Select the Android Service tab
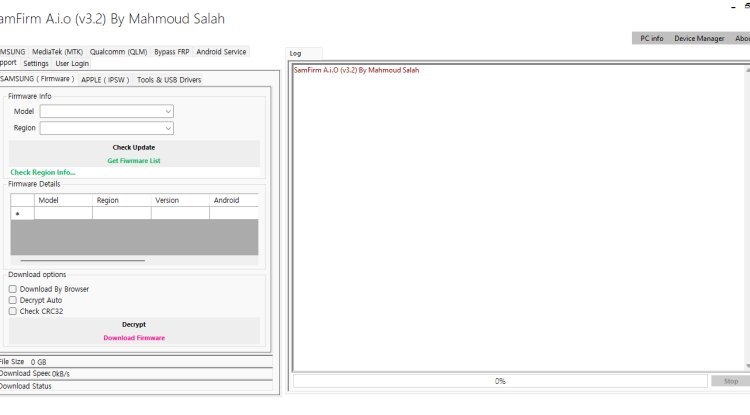 pos(221,52)
